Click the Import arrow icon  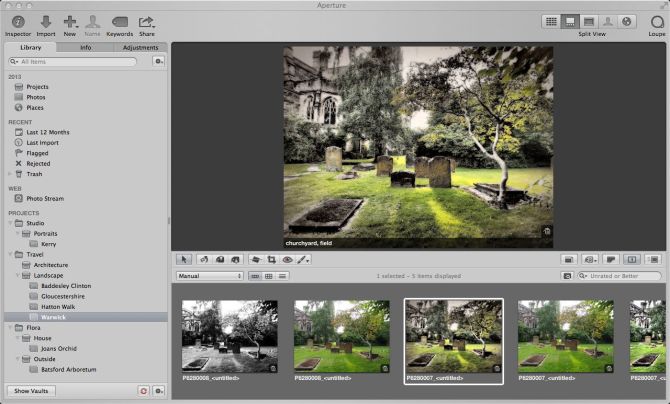pyautogui.click(x=45, y=21)
